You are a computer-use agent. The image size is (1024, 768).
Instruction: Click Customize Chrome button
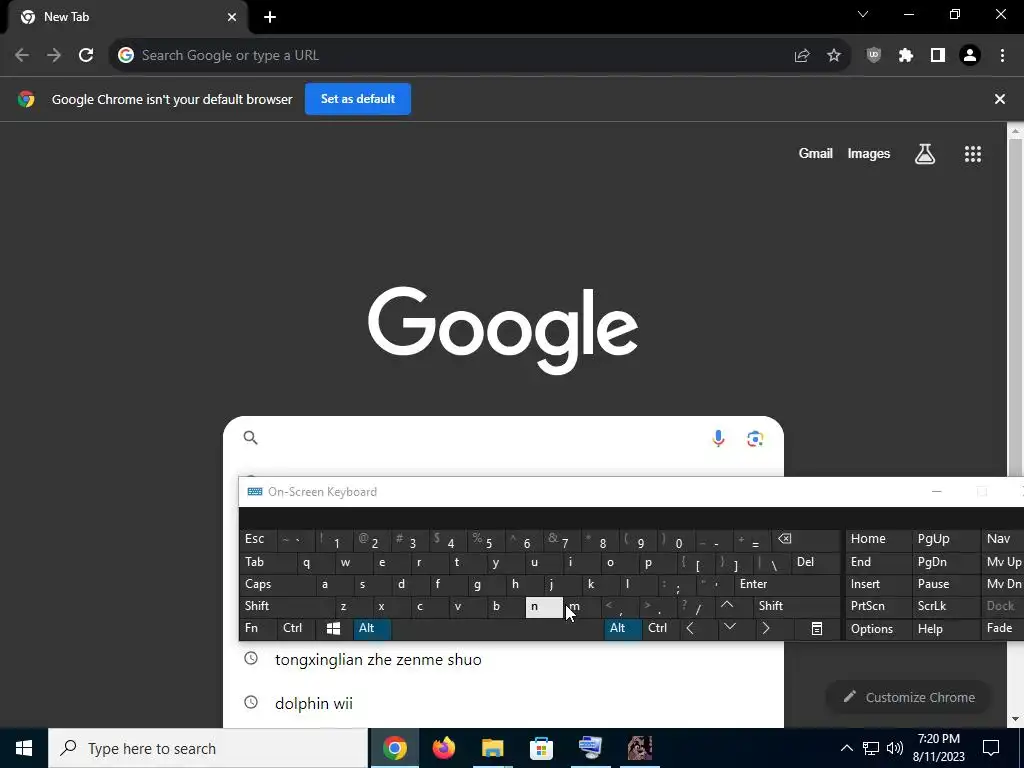coord(909,697)
